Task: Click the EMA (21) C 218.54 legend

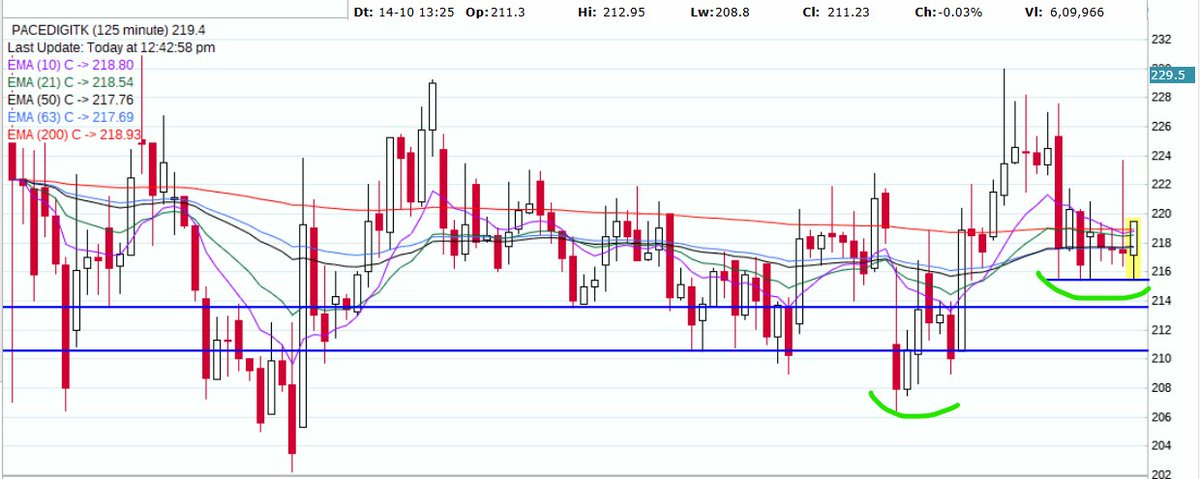Action: 71,81
